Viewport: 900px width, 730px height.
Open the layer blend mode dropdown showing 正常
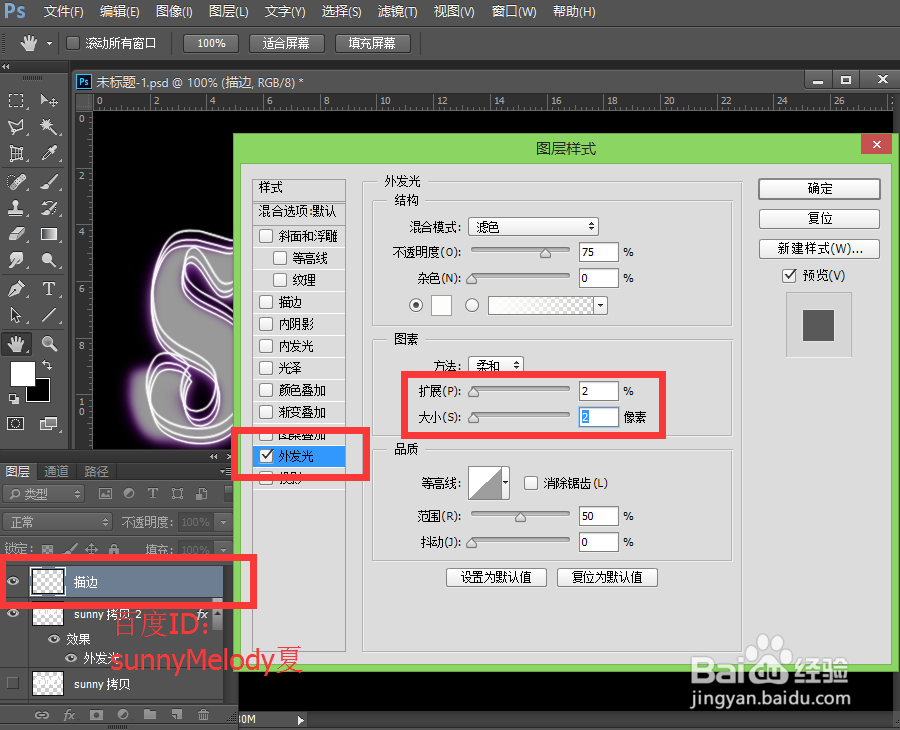pyautogui.click(x=57, y=521)
